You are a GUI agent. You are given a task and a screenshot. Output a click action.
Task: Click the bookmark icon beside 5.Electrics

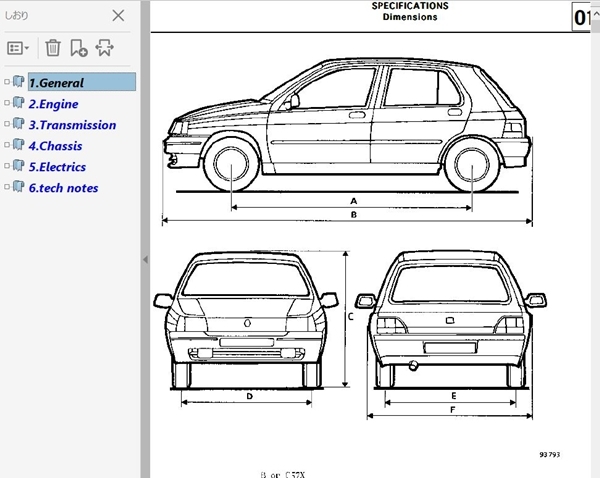19,167
